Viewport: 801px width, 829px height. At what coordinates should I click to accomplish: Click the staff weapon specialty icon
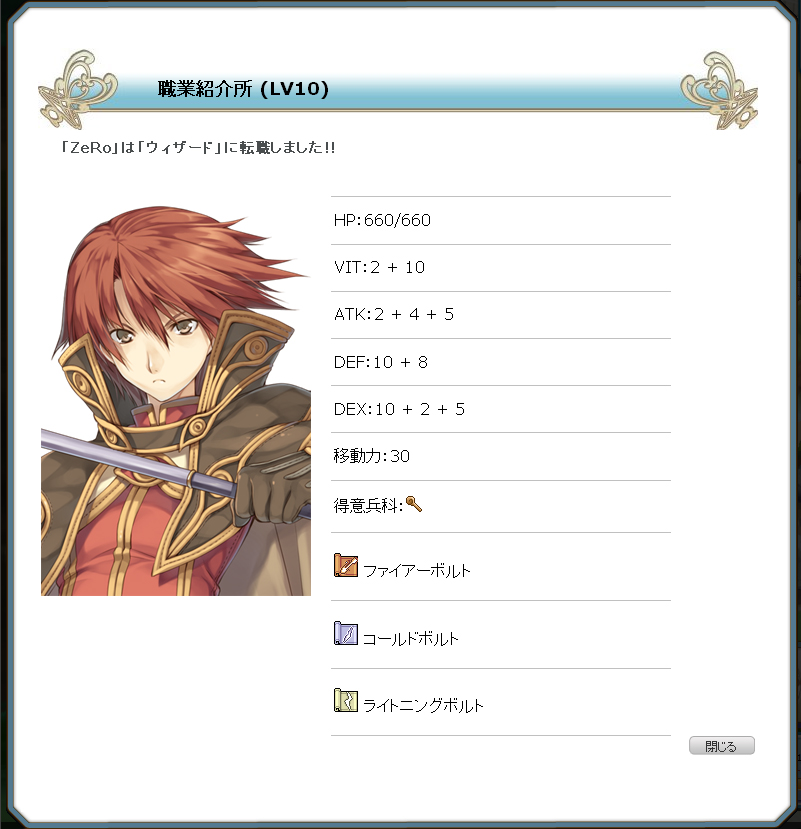(413, 504)
